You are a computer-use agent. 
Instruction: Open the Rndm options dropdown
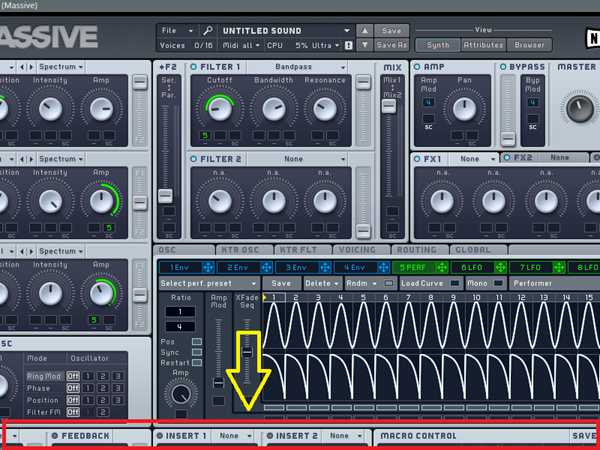(361, 284)
